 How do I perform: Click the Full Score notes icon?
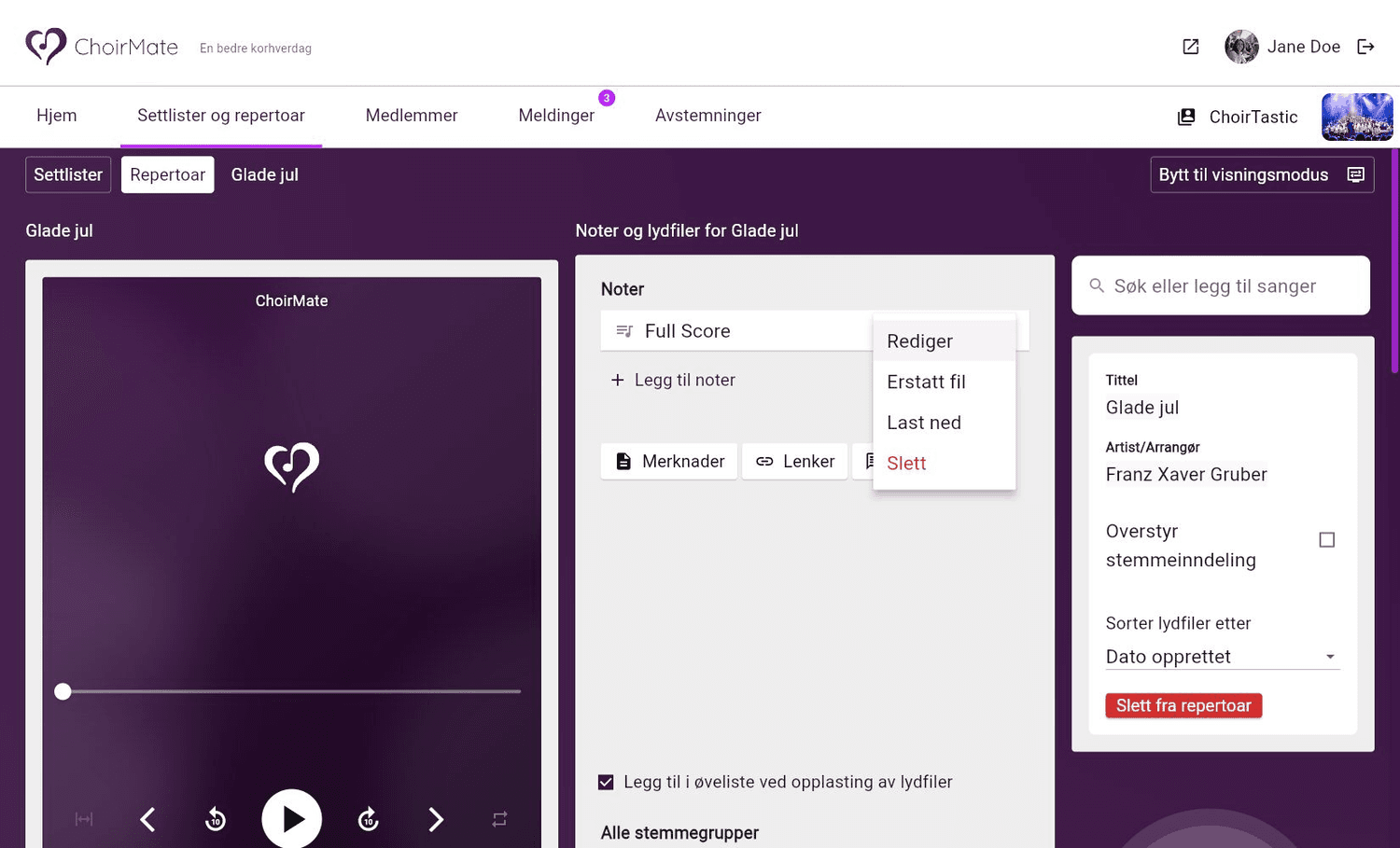click(x=624, y=331)
